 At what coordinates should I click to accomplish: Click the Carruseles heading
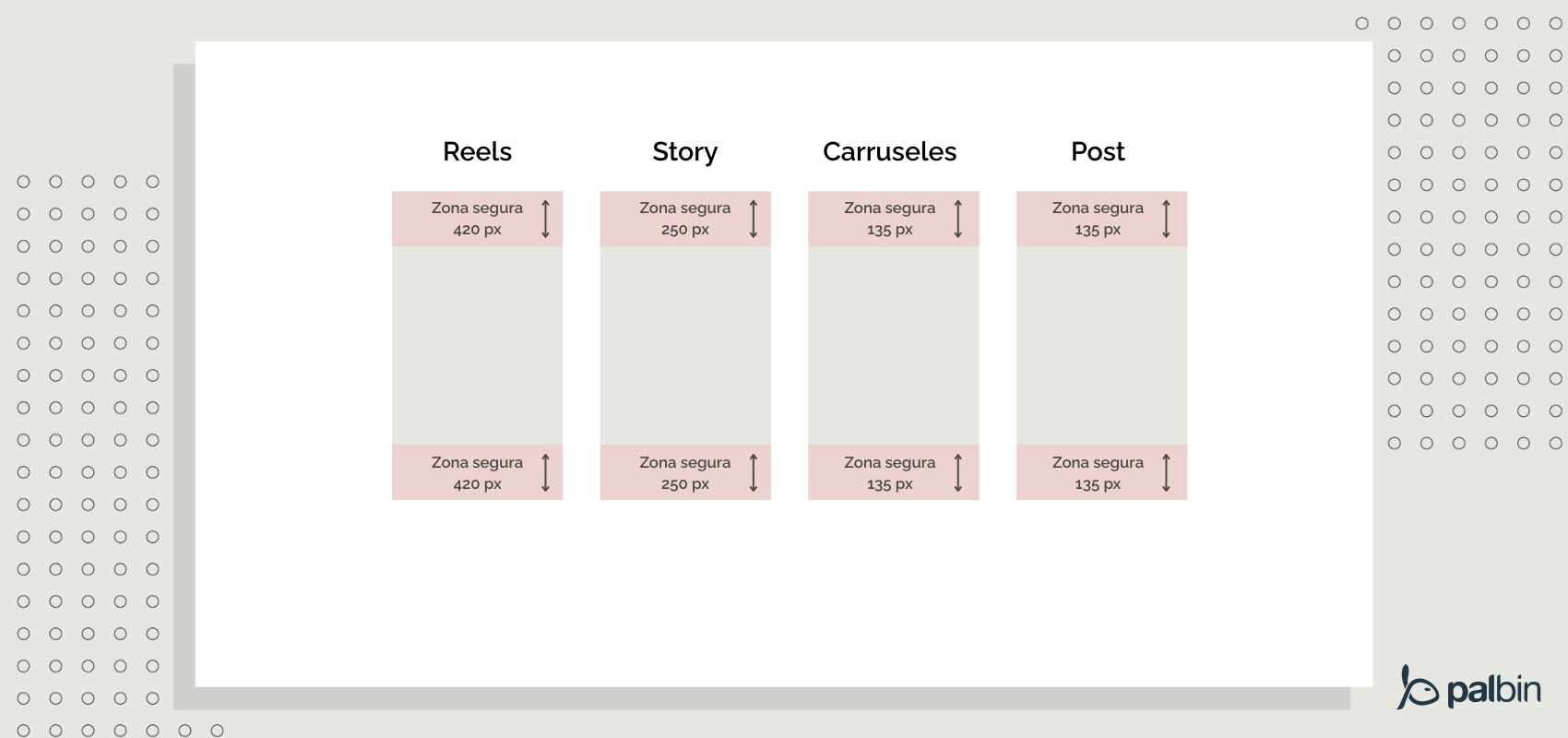[x=889, y=151]
